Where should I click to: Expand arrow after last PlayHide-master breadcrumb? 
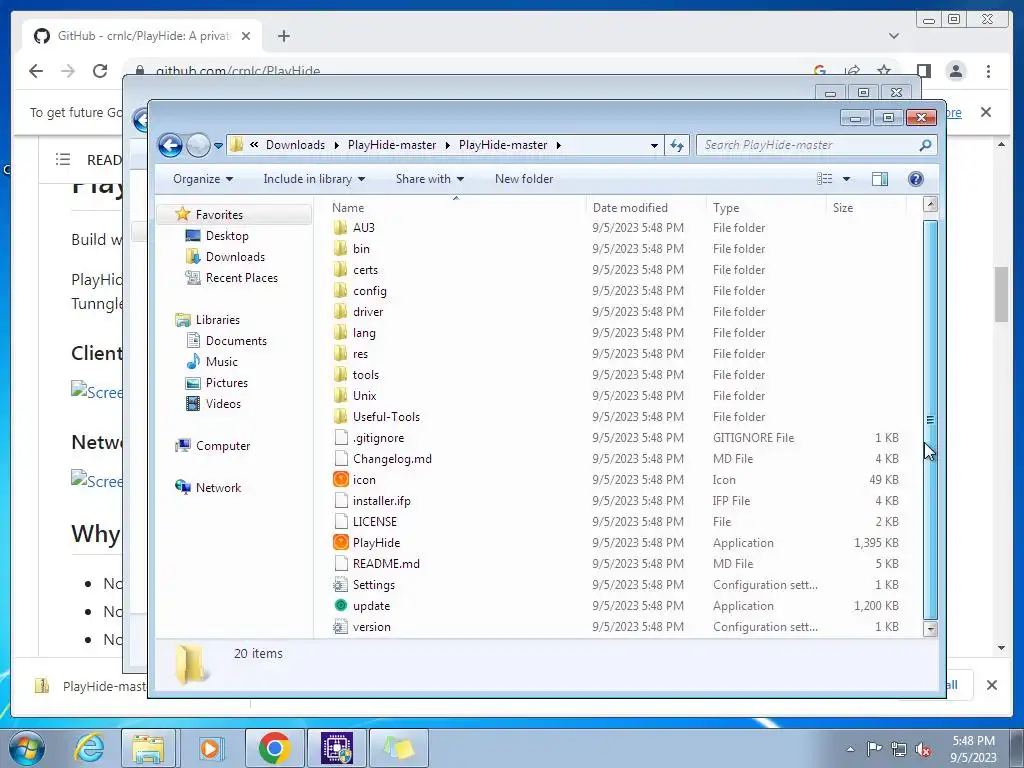(558, 145)
